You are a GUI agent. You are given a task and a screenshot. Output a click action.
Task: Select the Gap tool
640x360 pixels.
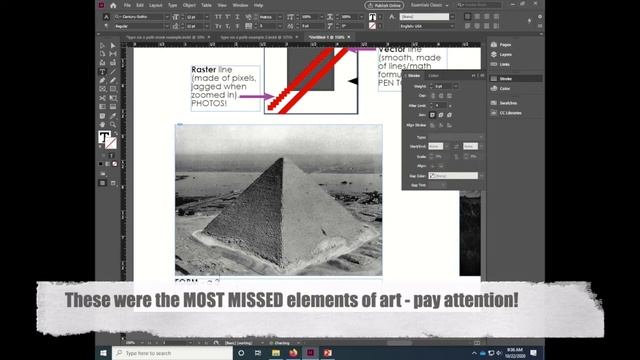(x=113, y=54)
